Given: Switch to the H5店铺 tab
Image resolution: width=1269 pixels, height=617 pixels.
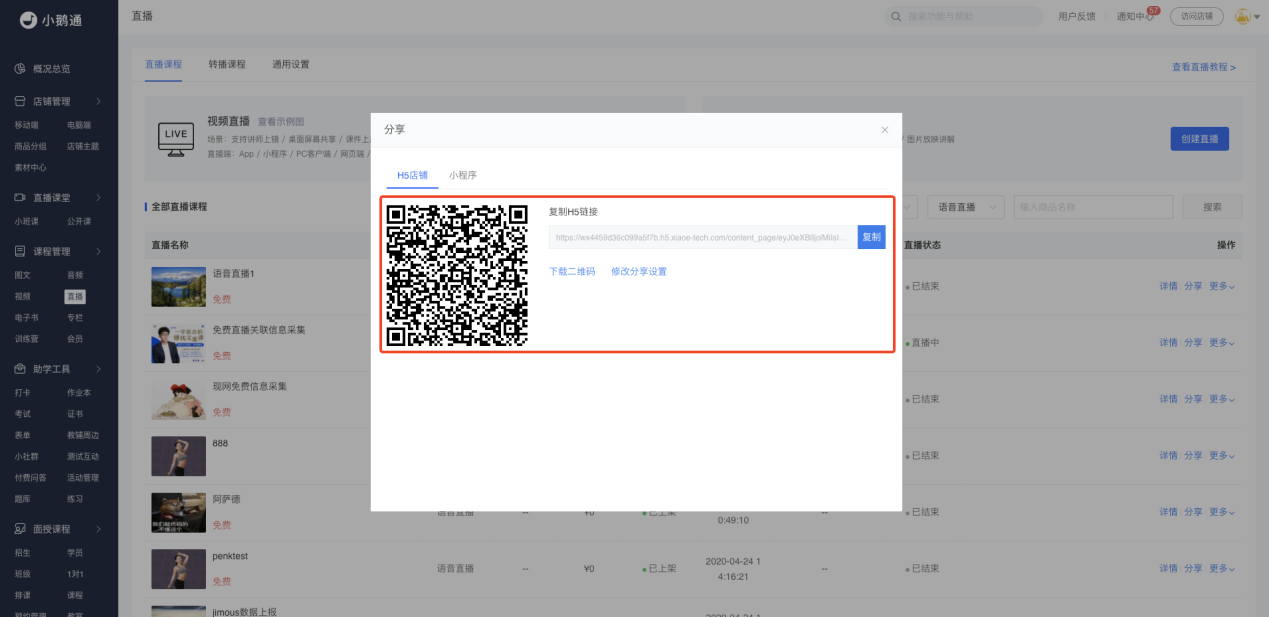Looking at the screenshot, I should [x=412, y=175].
